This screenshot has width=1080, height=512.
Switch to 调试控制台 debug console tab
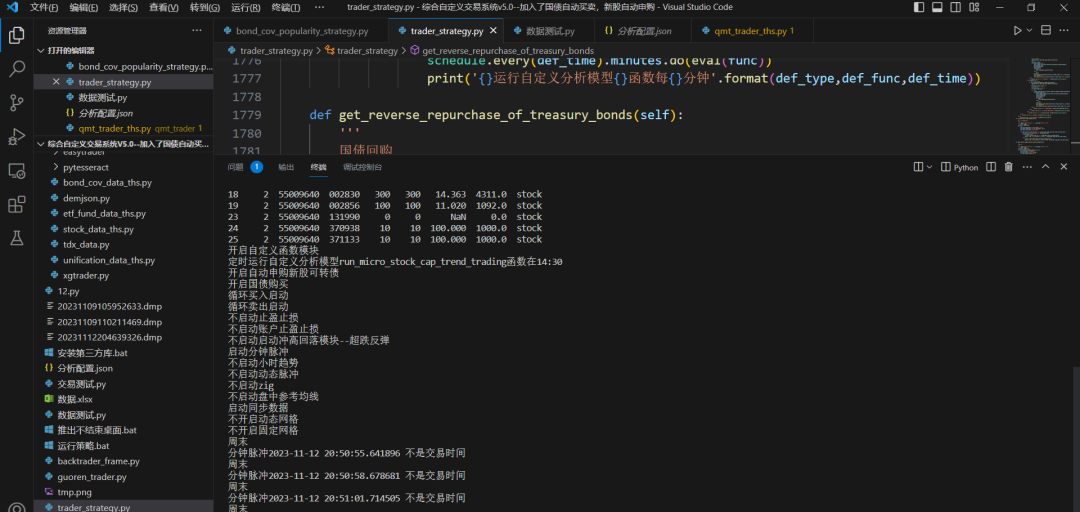click(x=362, y=167)
